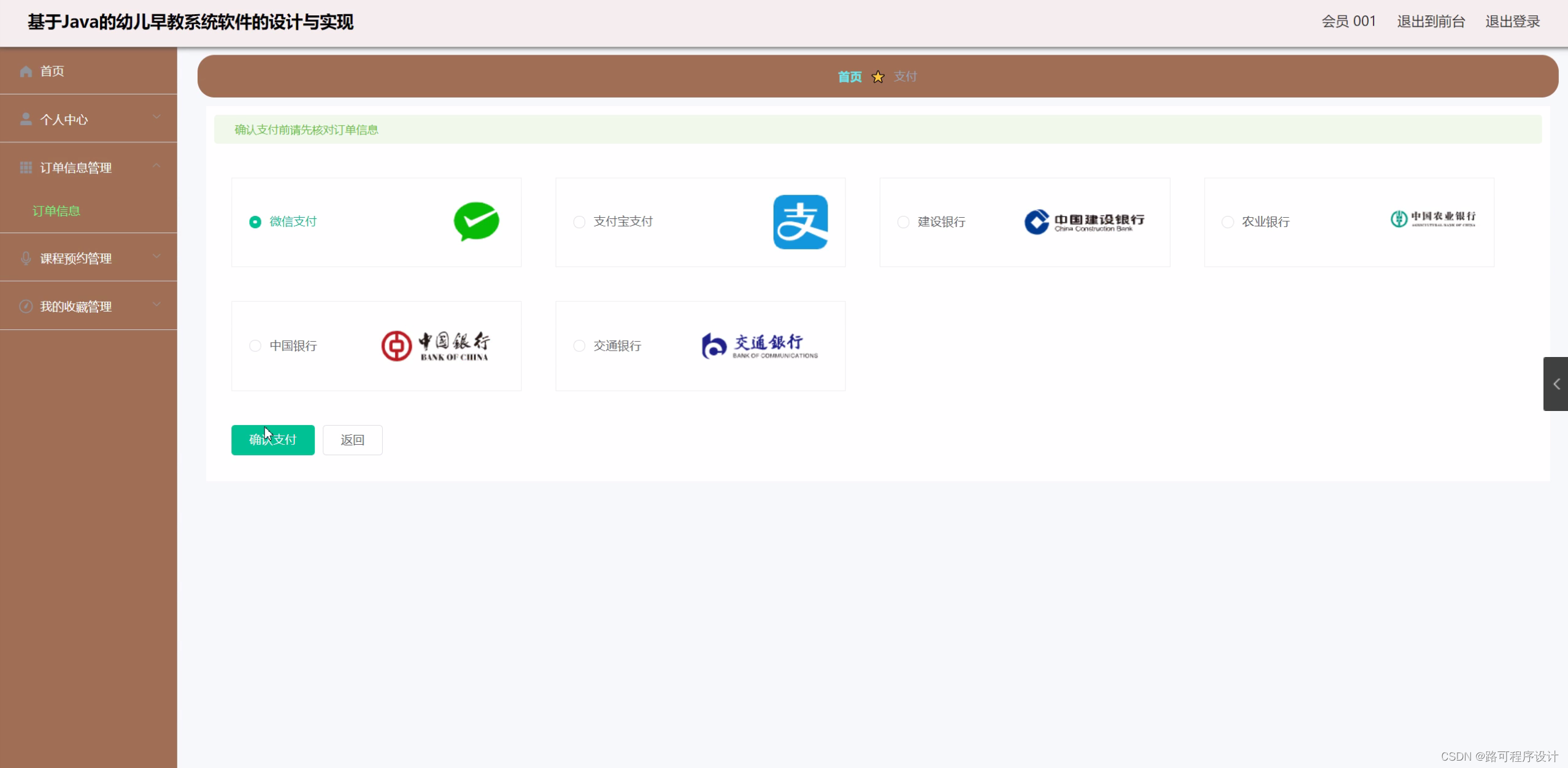
Task: Click the Agricultural Bank of China logo
Action: [1432, 218]
